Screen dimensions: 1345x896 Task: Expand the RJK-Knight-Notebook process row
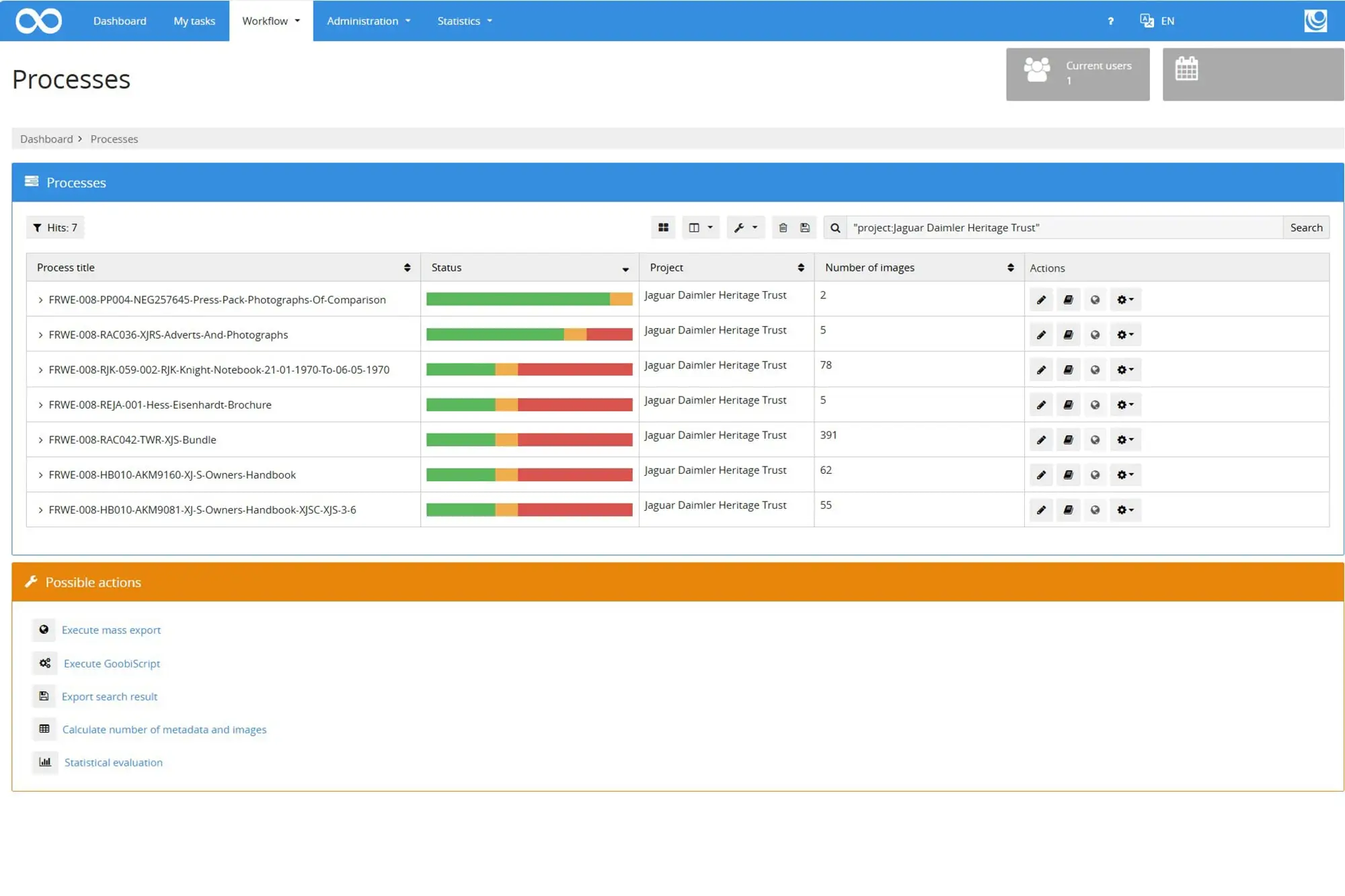40,370
